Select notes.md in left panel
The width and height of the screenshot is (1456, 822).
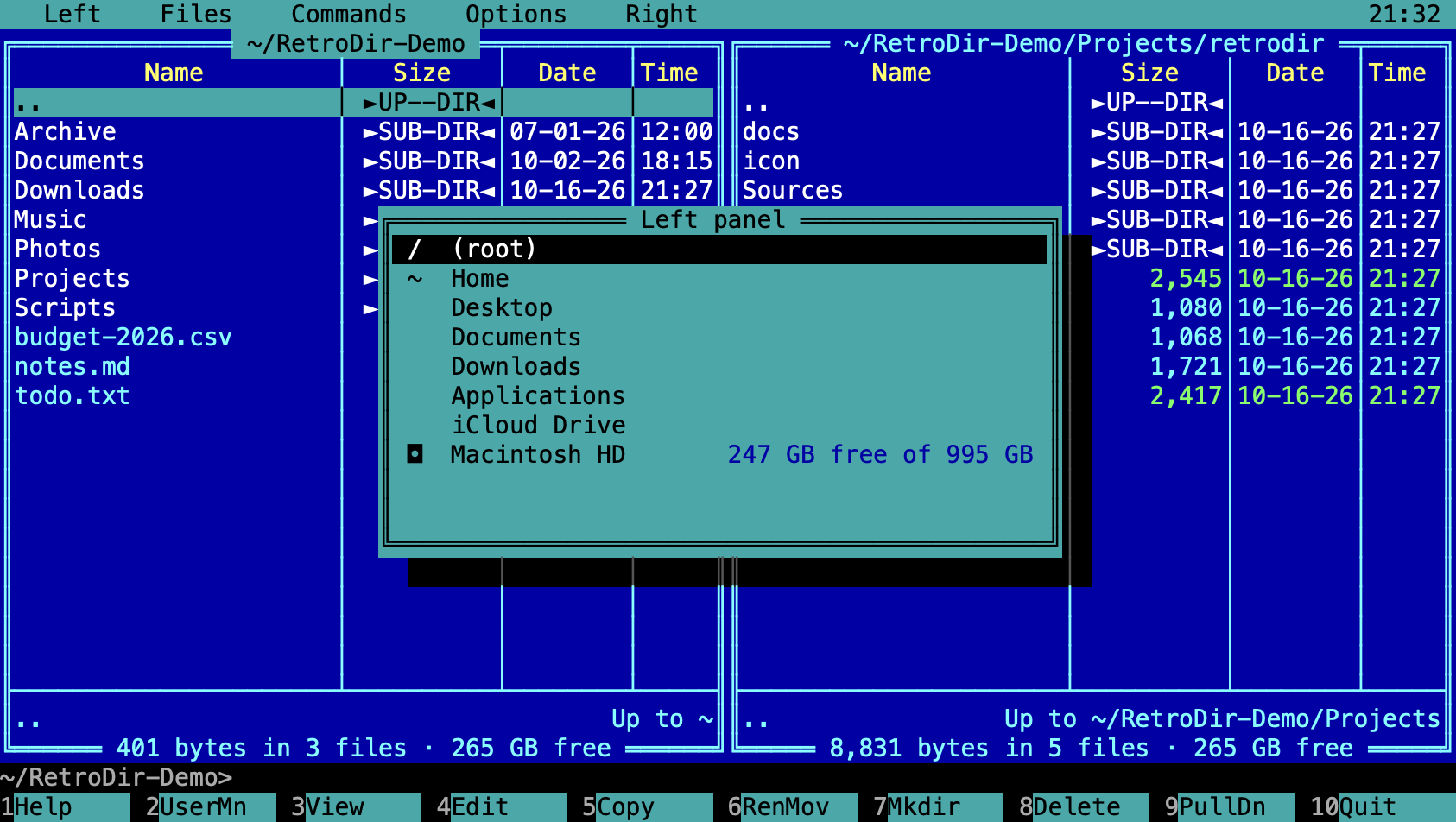[x=73, y=367]
